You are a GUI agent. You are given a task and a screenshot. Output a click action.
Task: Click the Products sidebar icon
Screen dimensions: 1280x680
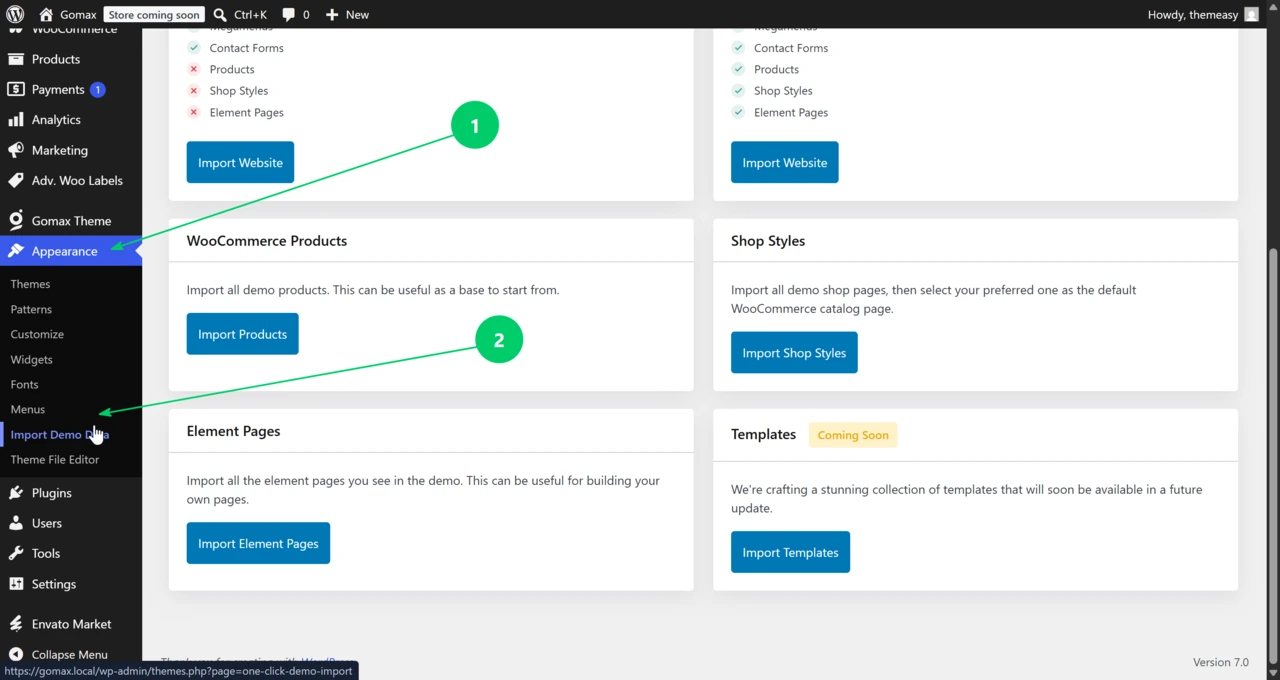point(16,59)
